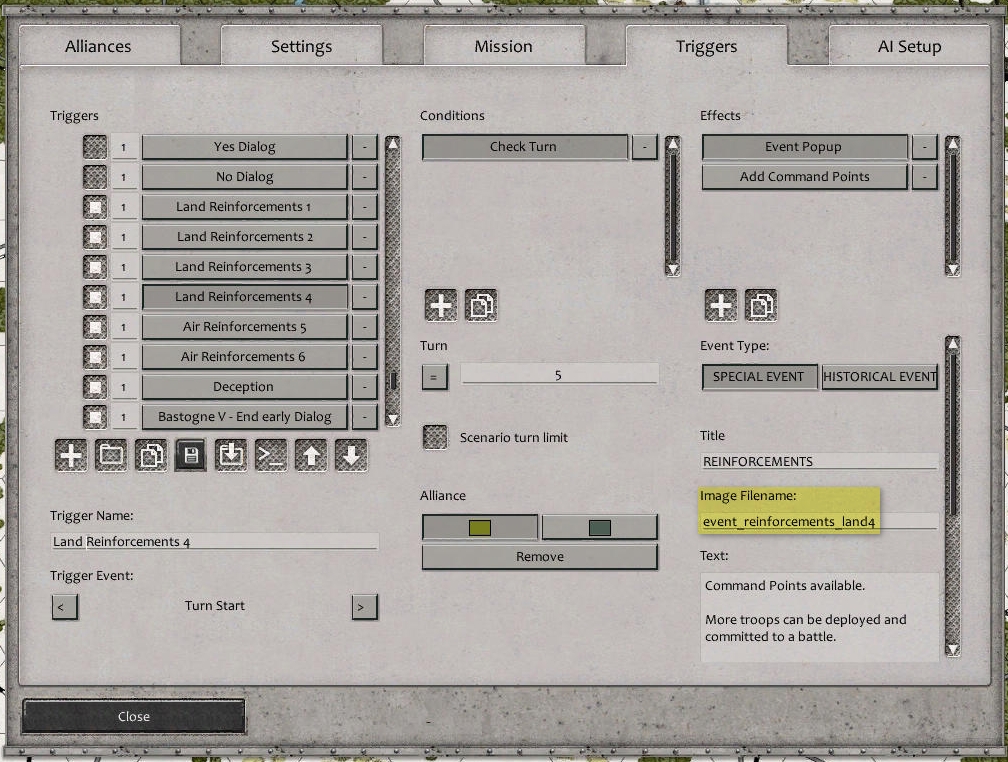This screenshot has width=1008, height=762.
Task: Import triggers using the download icon
Action: 231,454
